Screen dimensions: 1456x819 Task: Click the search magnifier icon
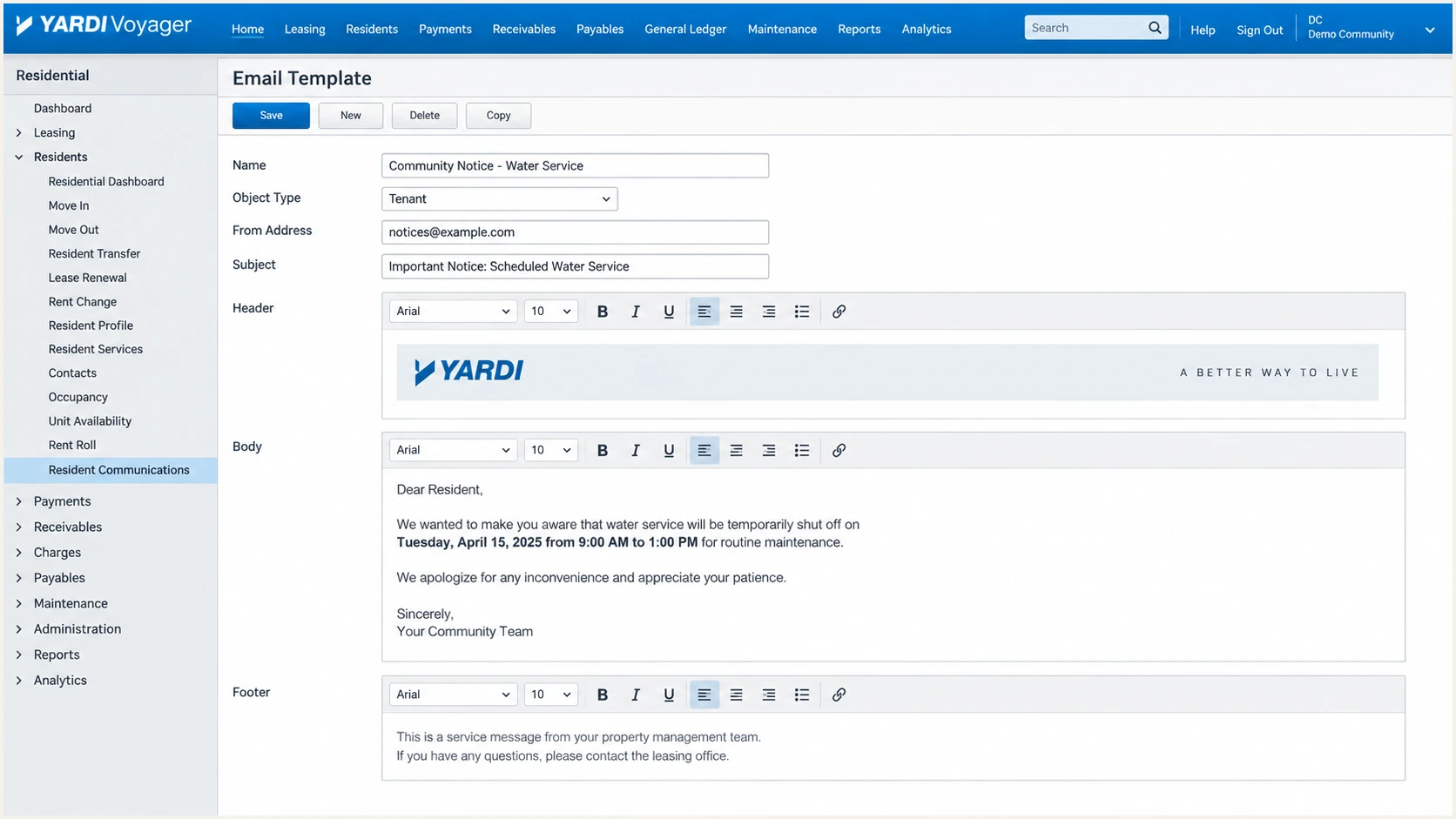coord(1155,28)
